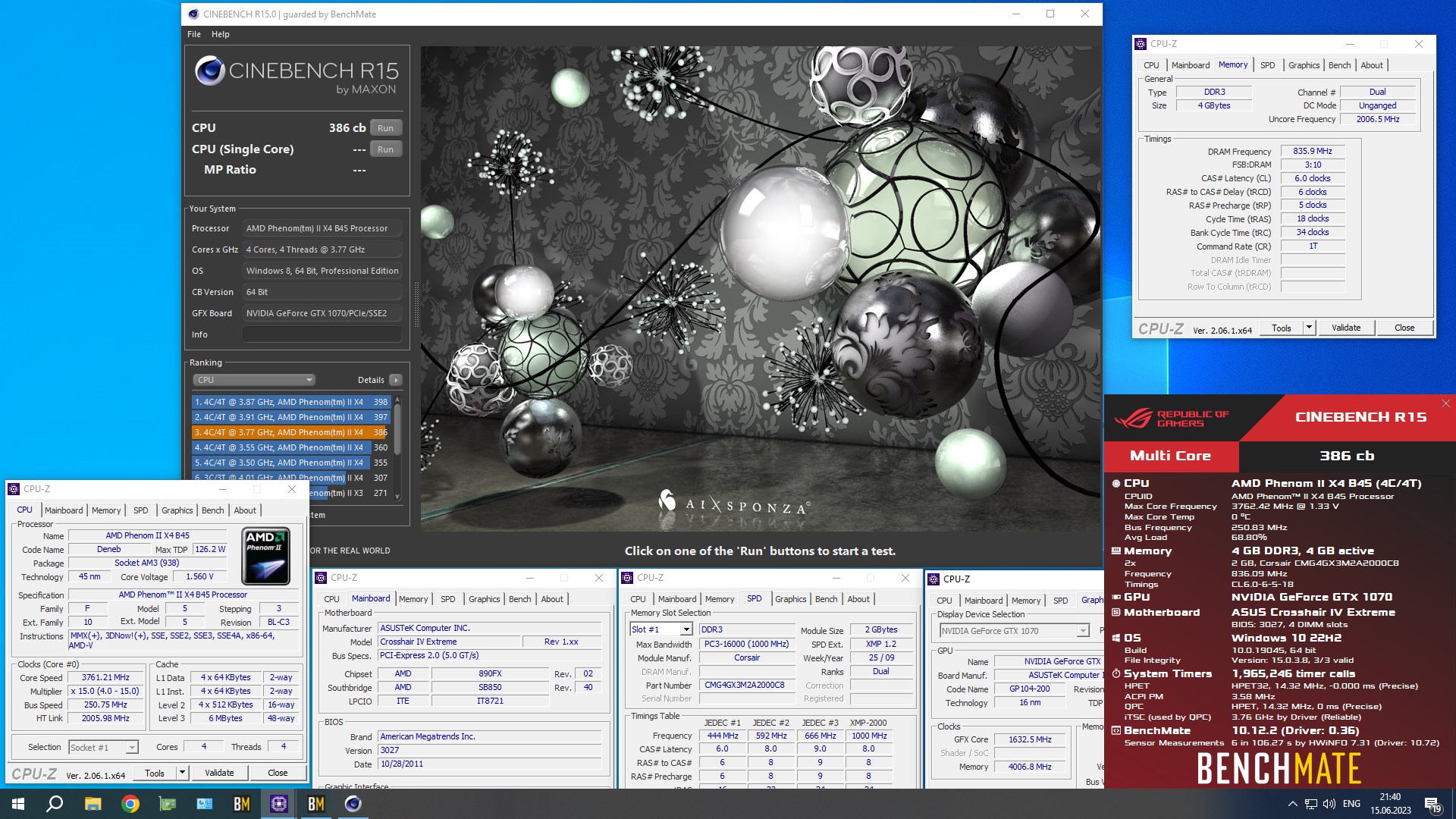Viewport: 1456px width, 819px height.
Task: Click the Multi Core label in BenchMate panel
Action: click(x=1171, y=456)
